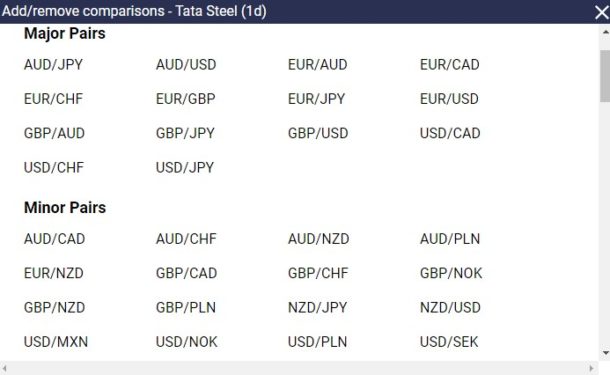Choose the EUR/NZD pair
610x375 pixels.
[x=54, y=273]
